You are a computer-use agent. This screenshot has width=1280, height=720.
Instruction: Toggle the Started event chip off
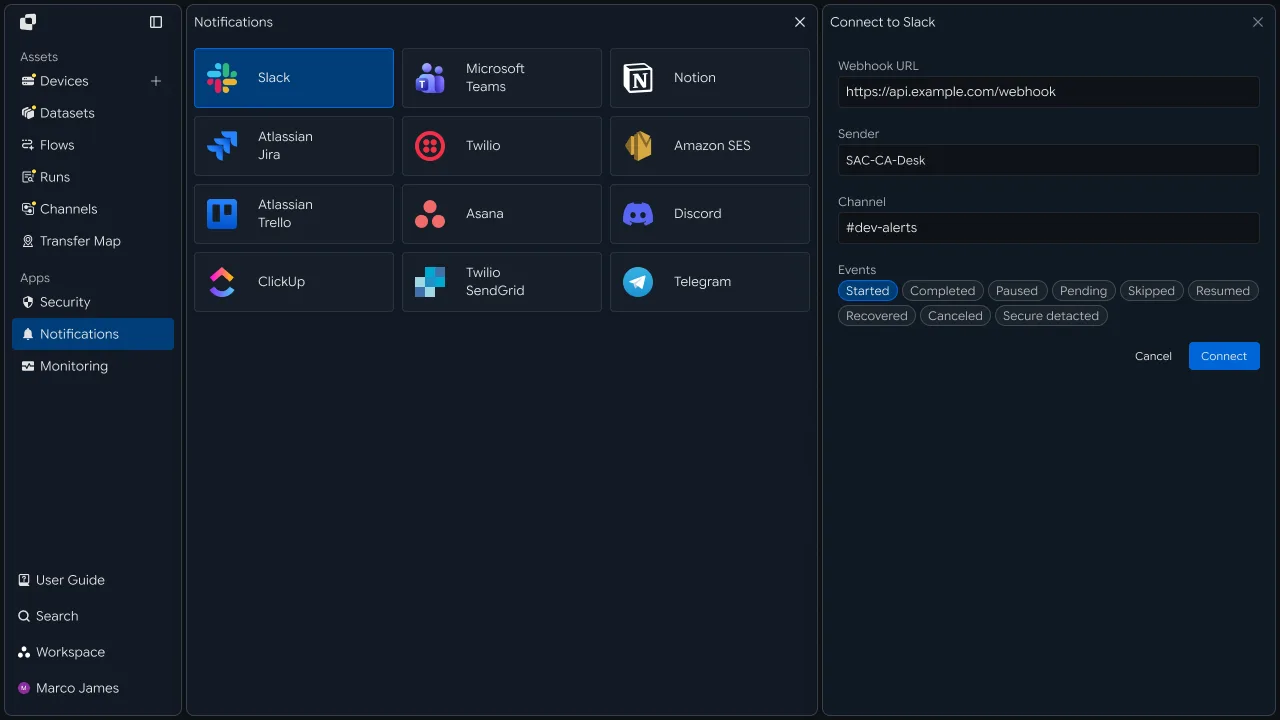(x=868, y=291)
